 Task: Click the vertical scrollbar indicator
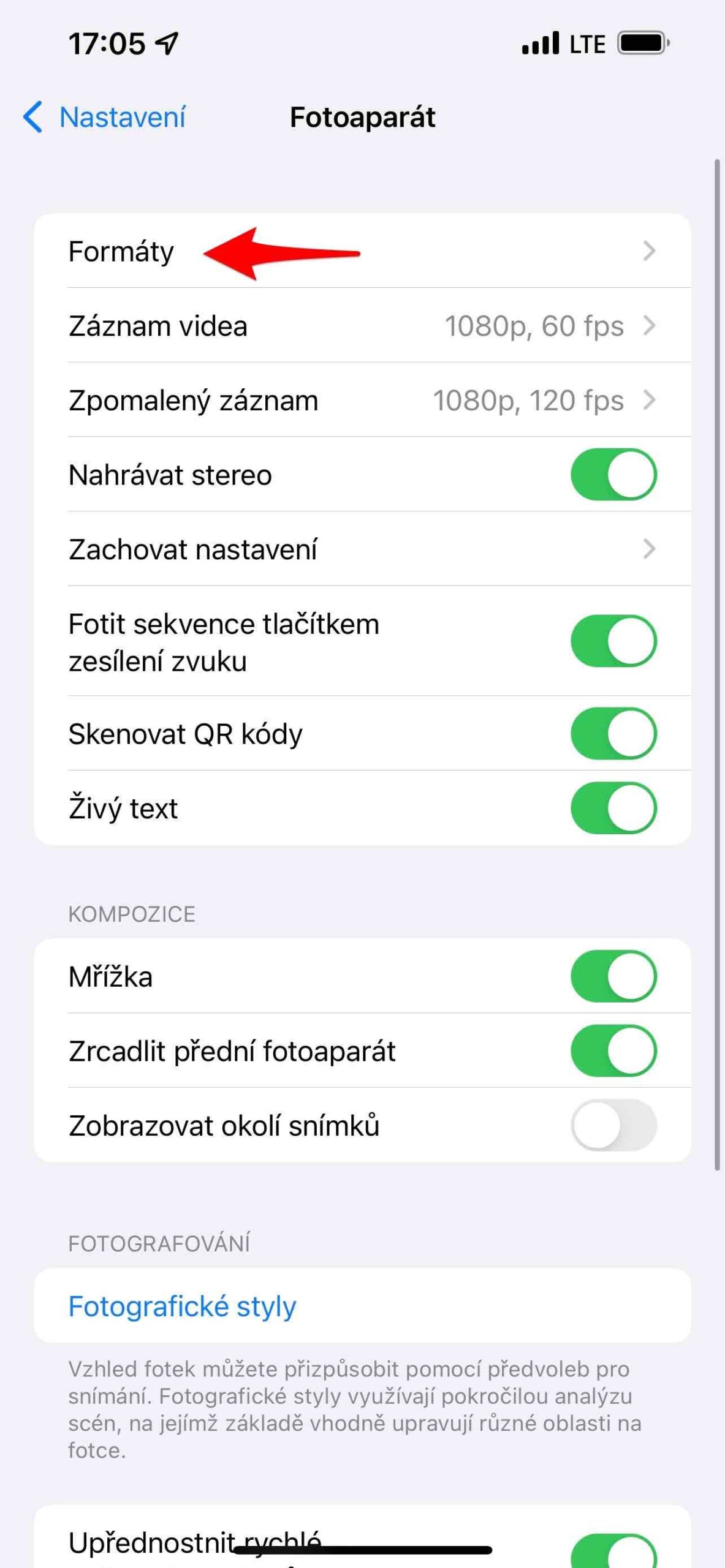tap(717, 665)
